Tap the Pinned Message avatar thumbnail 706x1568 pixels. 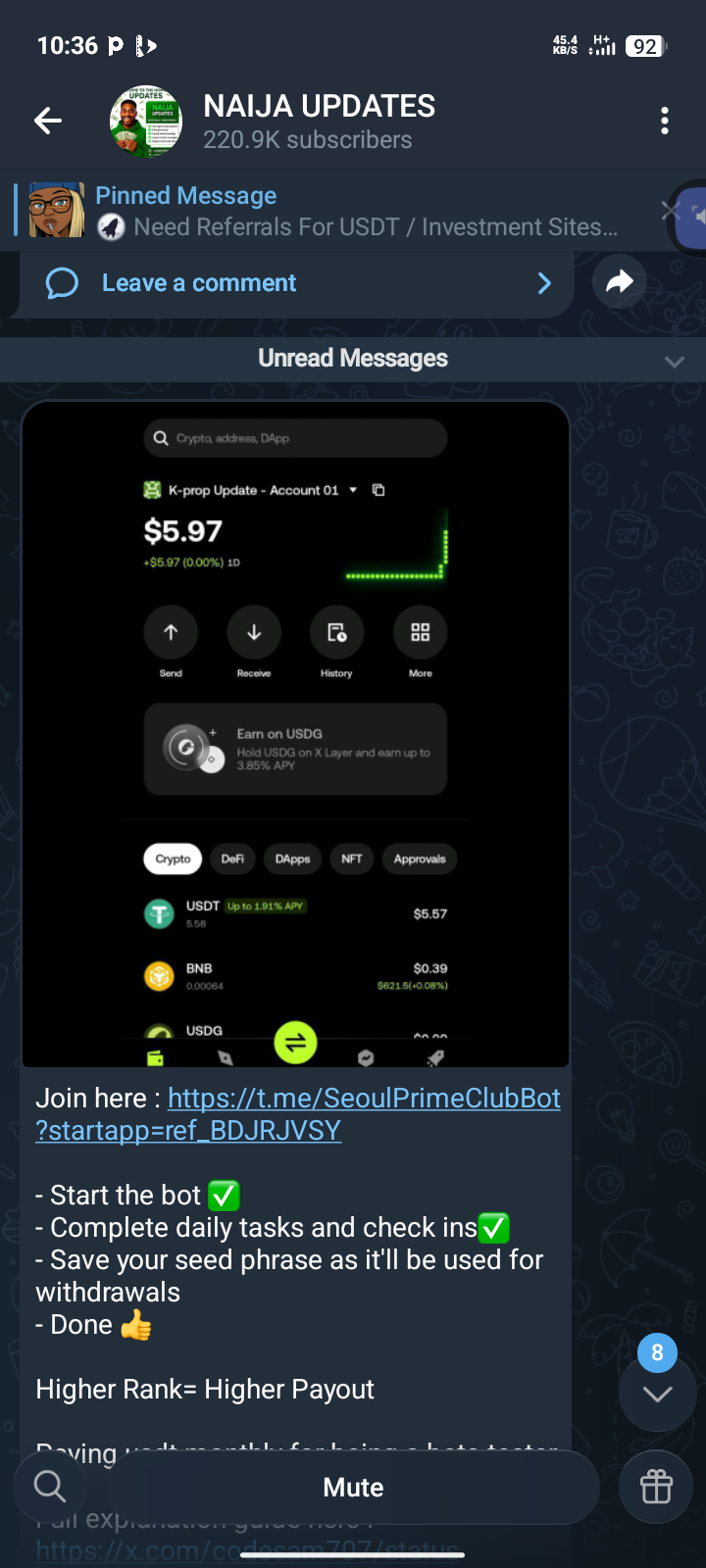click(57, 210)
